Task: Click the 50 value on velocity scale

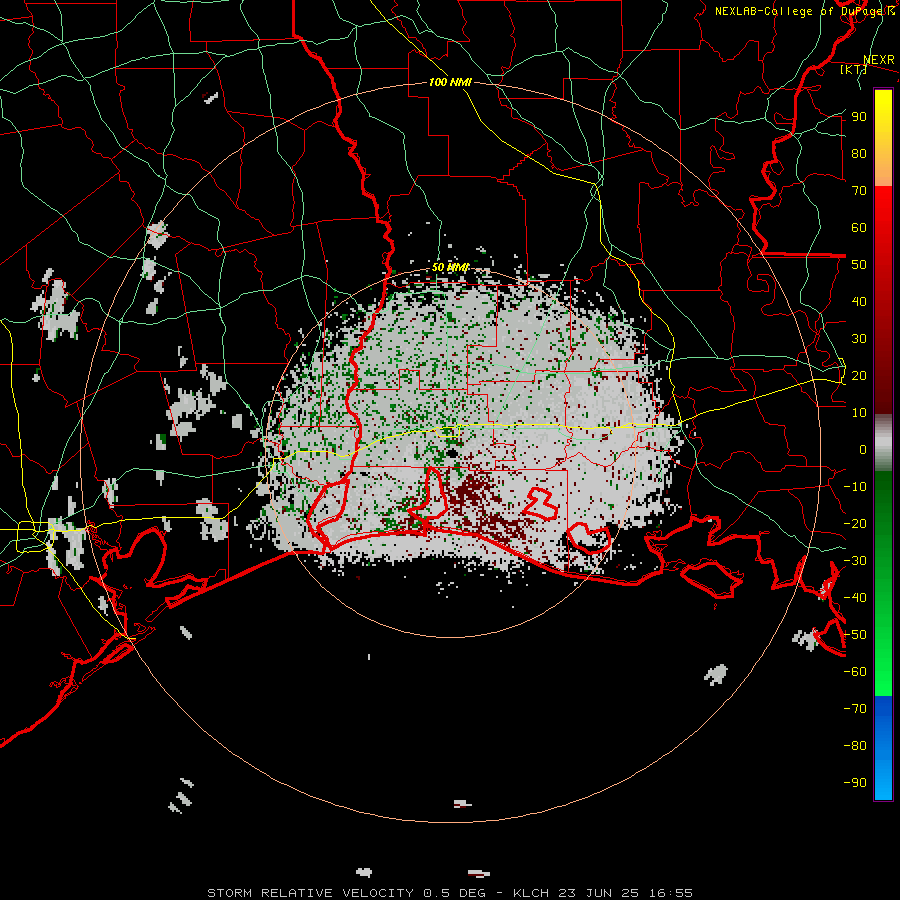Action: pos(859,265)
